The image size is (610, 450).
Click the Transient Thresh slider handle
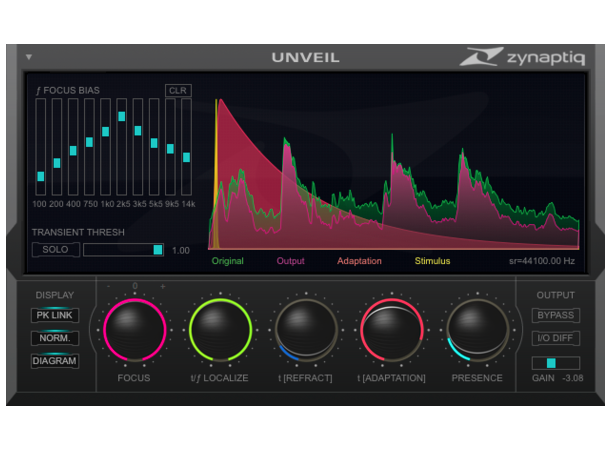coord(158,250)
